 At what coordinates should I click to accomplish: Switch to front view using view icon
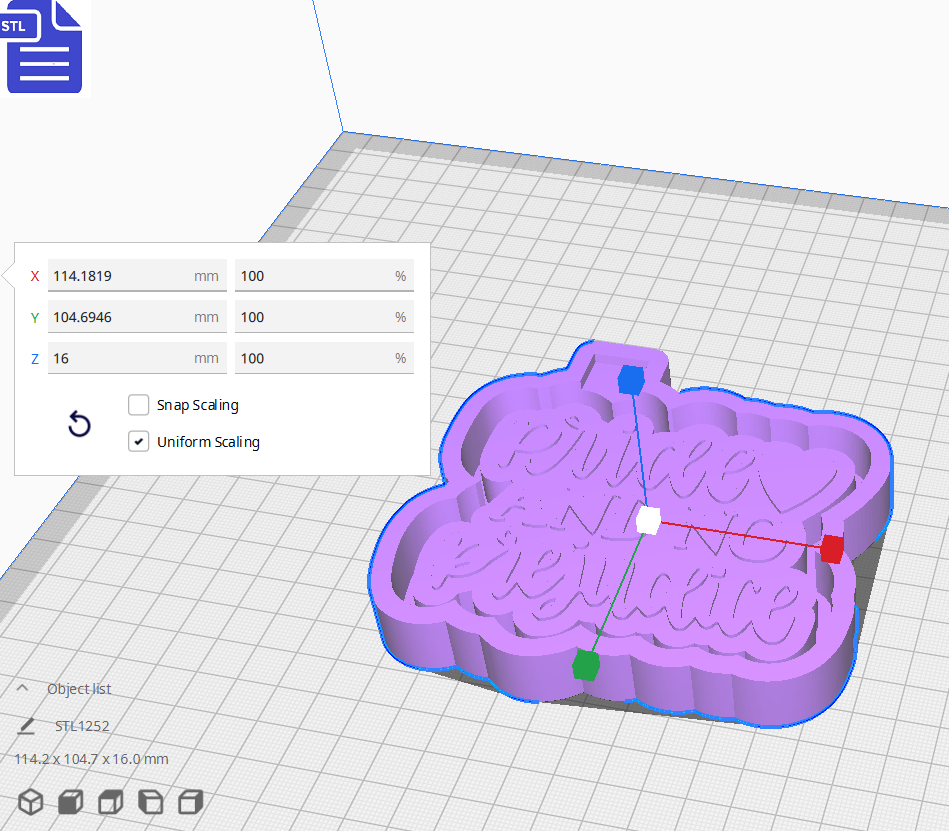(68, 802)
